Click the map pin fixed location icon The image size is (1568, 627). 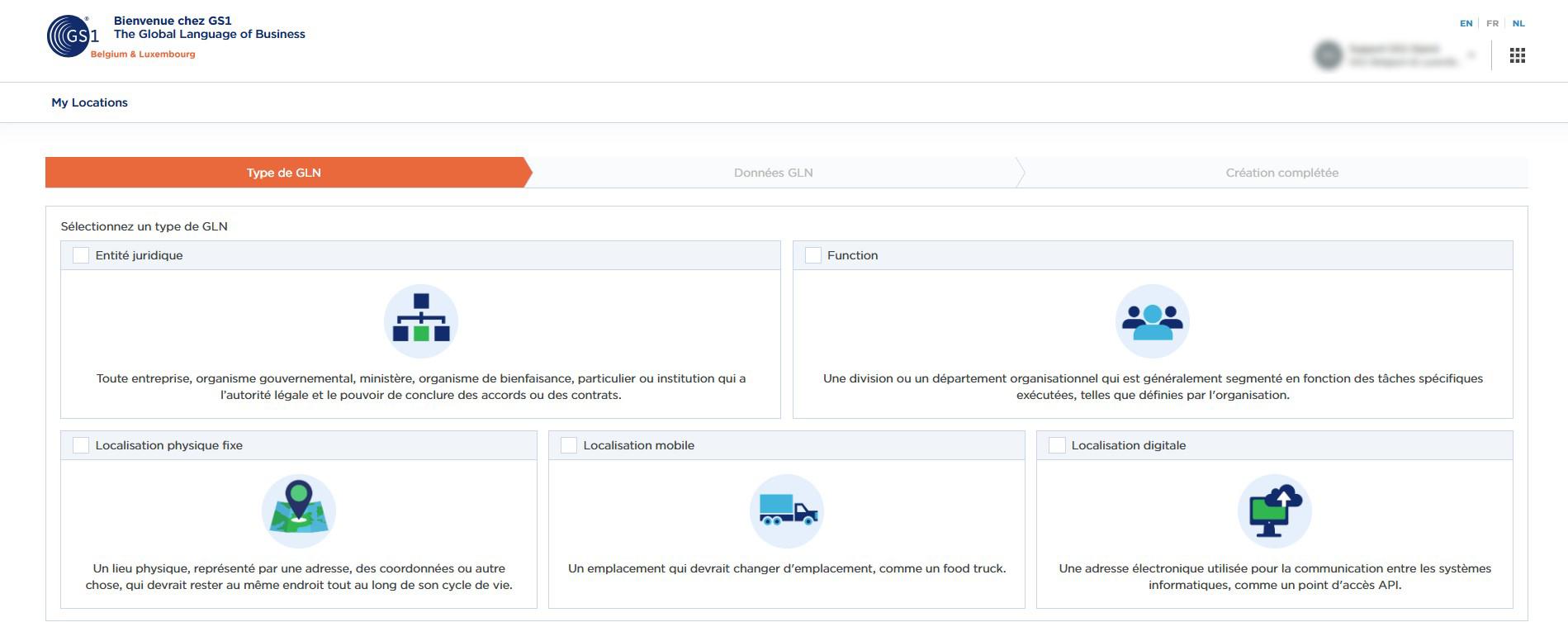click(298, 511)
